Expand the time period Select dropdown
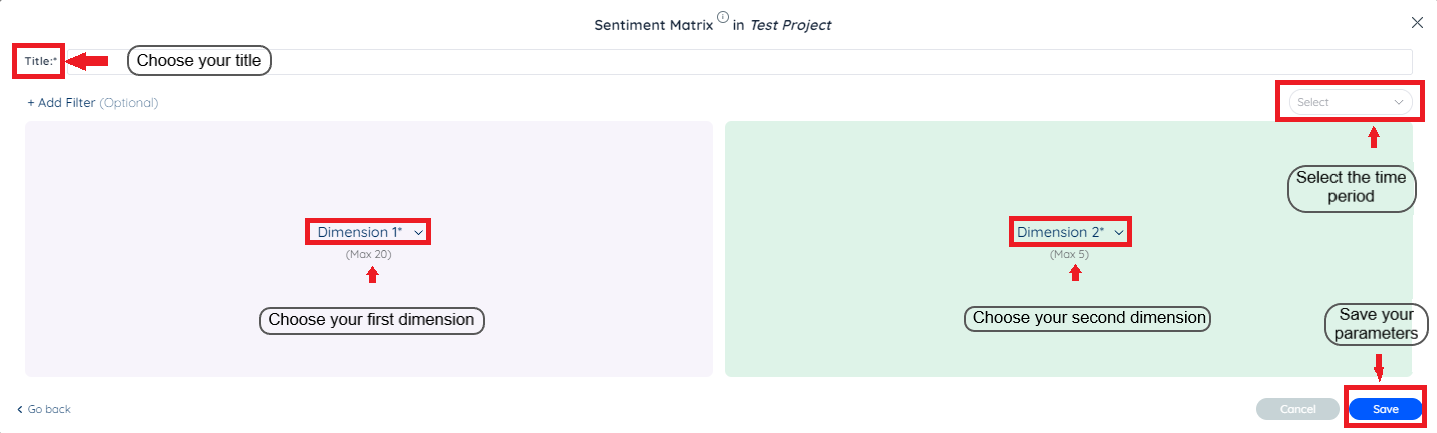 pos(1349,102)
